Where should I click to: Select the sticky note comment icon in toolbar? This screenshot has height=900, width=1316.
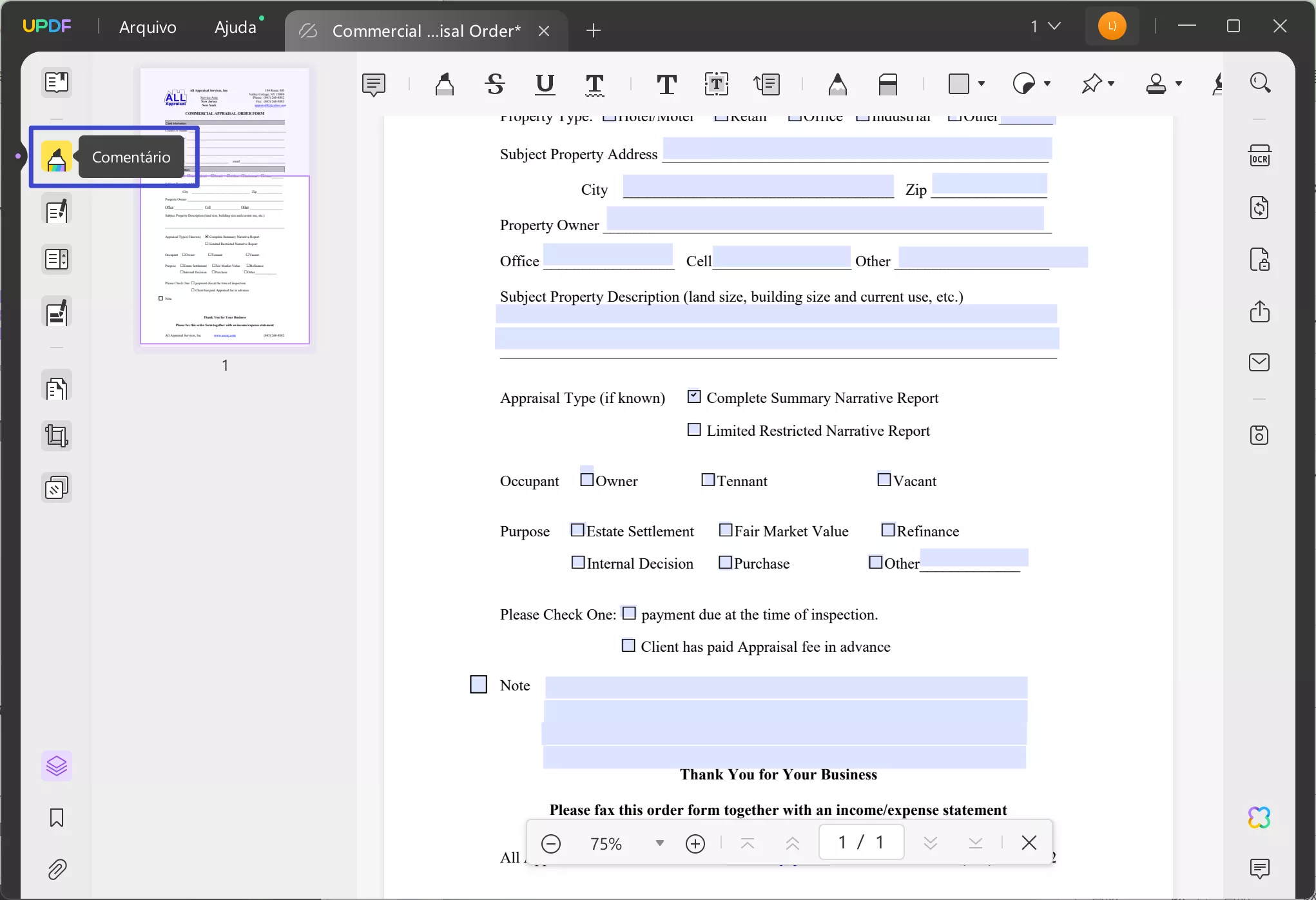click(374, 84)
